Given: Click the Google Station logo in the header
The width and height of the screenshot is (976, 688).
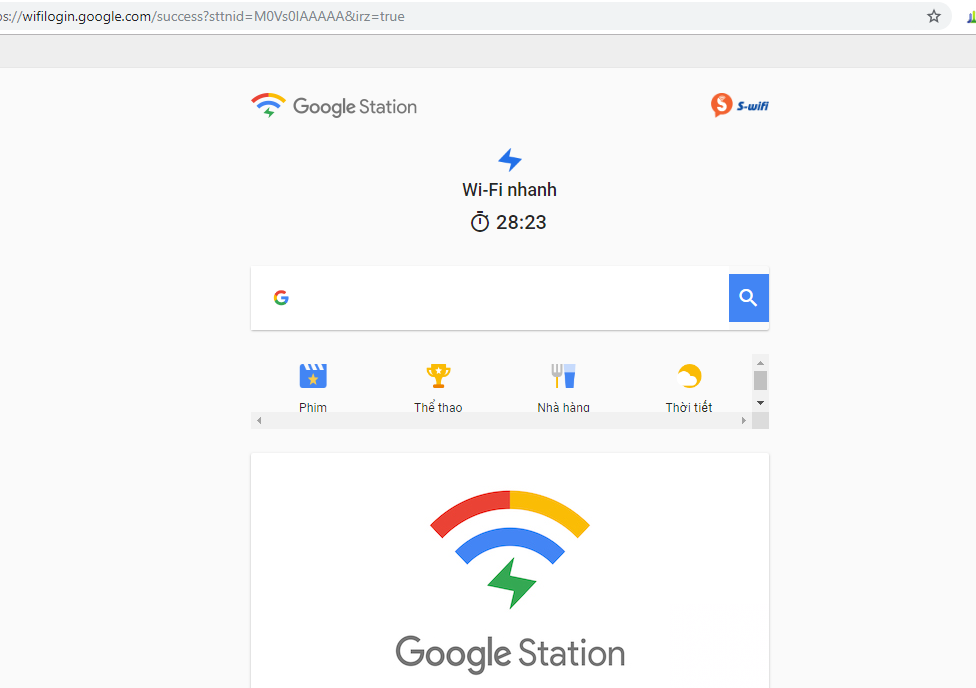Looking at the screenshot, I should 334,106.
